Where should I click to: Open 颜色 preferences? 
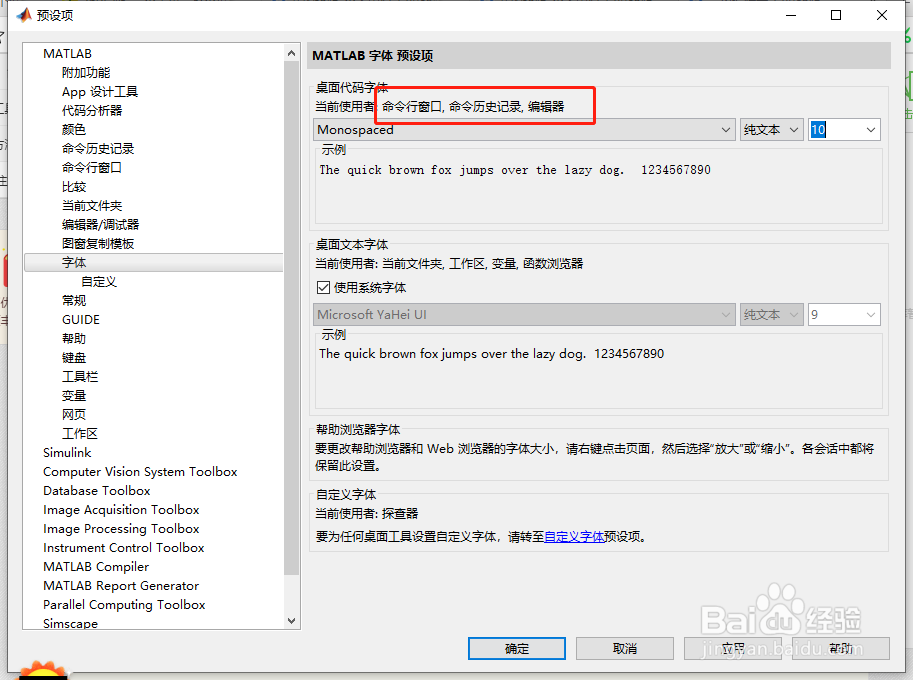[74, 129]
